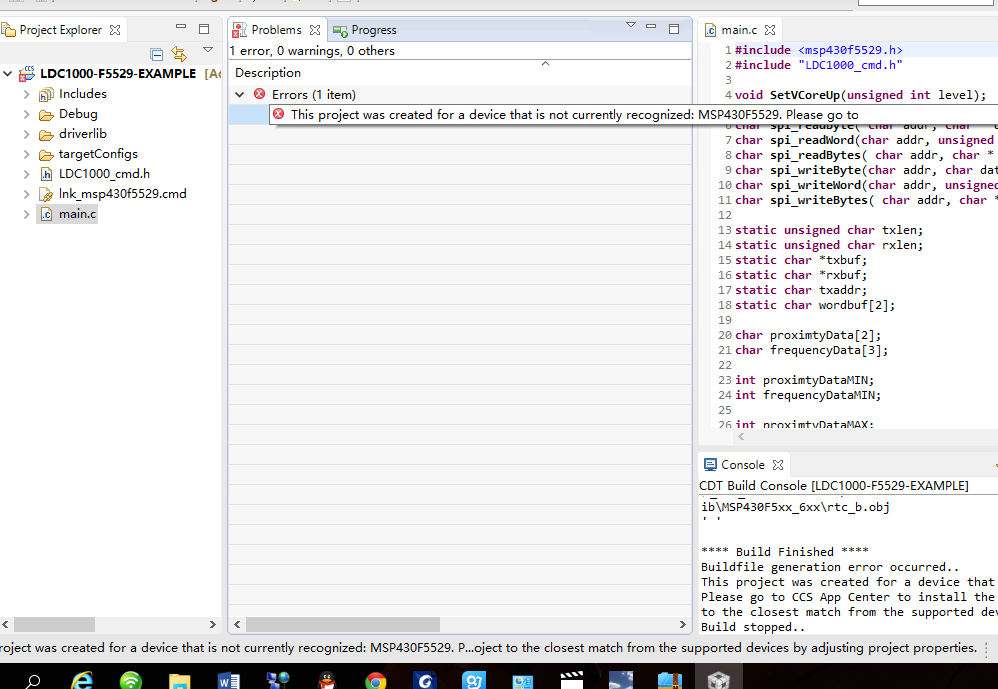Image resolution: width=998 pixels, height=689 pixels.
Task: Collapse all in Project Explorer toolbar
Action: click(157, 54)
